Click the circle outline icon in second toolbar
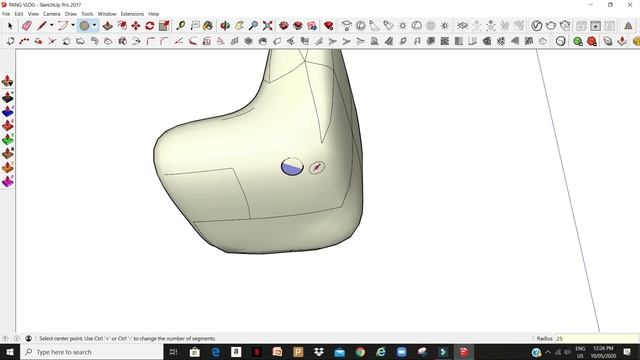640x360 pixels. click(x=561, y=41)
